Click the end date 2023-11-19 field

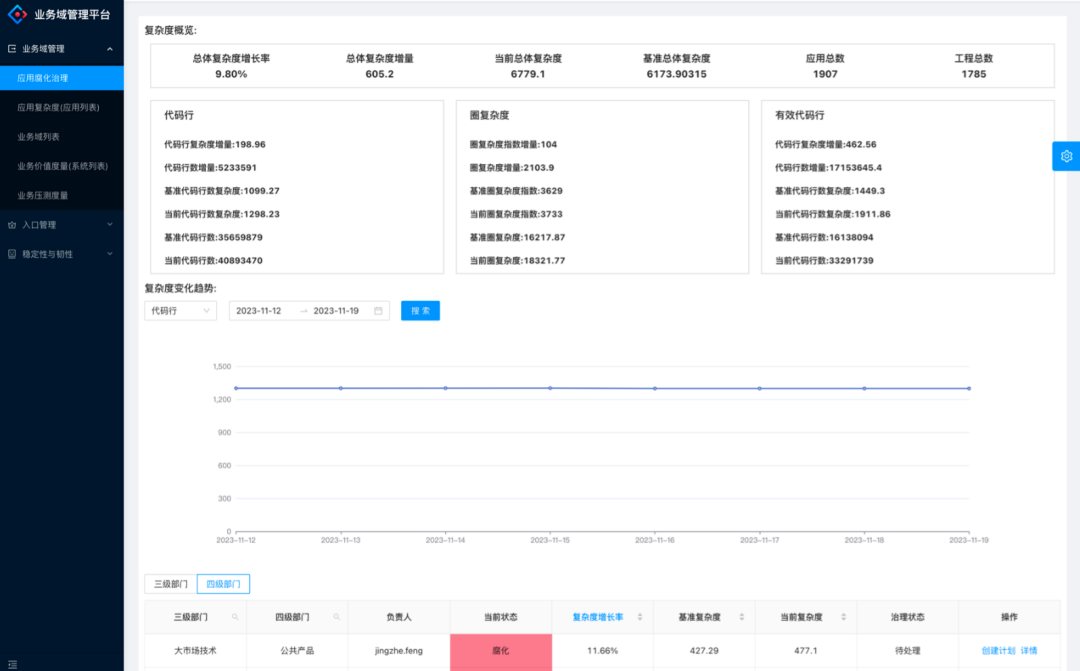click(336, 311)
